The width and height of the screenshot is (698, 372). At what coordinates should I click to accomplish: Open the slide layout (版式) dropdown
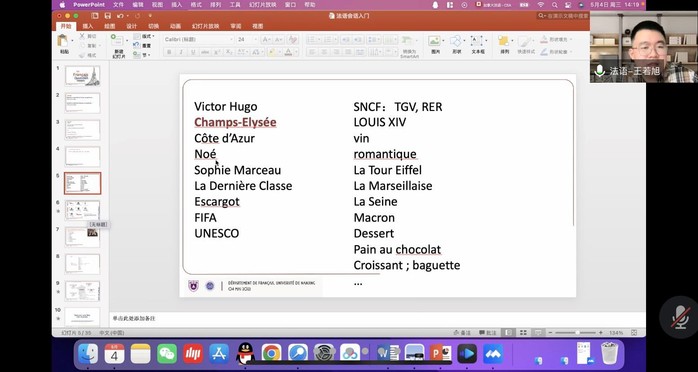(144, 36)
